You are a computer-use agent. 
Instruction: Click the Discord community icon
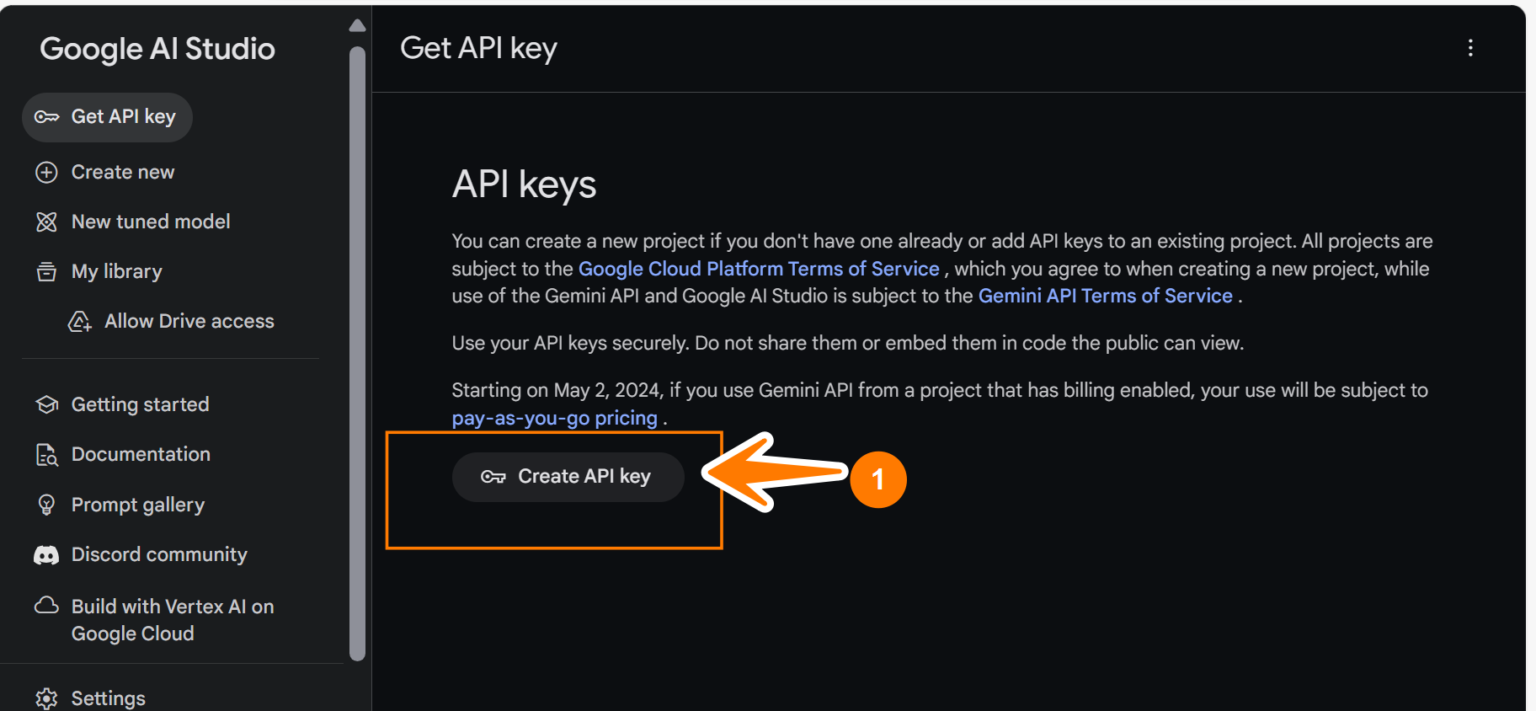[x=47, y=554]
